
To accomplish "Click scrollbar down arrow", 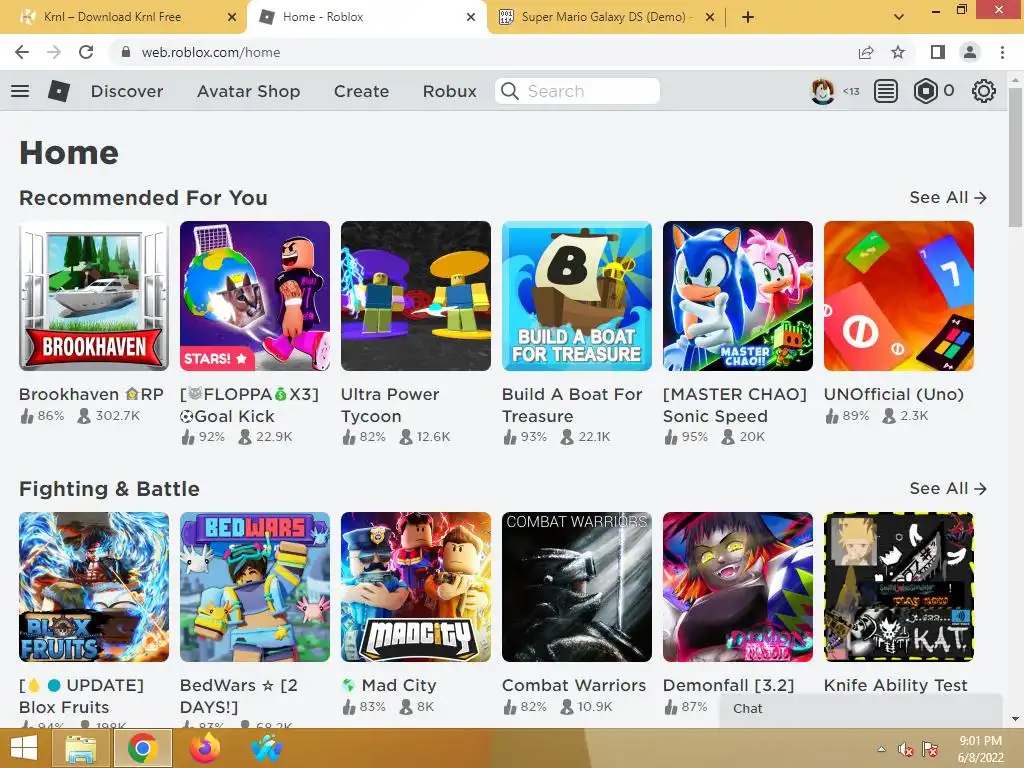I will click(x=1016, y=719).
